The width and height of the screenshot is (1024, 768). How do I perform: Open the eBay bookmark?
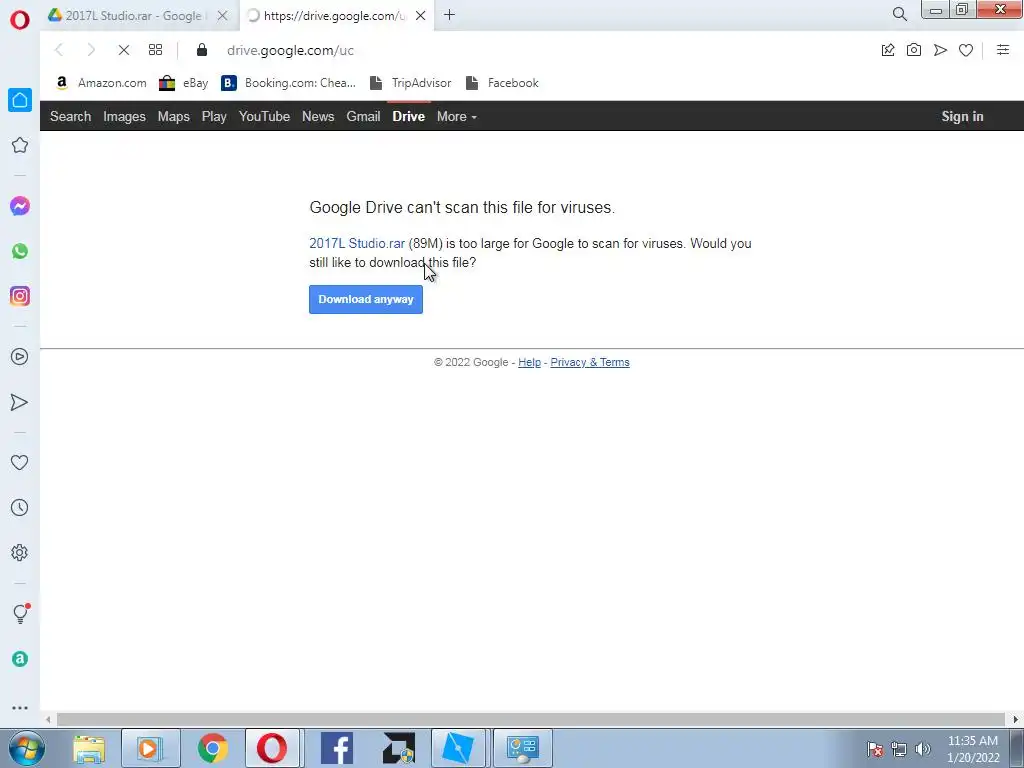pyautogui.click(x=184, y=83)
